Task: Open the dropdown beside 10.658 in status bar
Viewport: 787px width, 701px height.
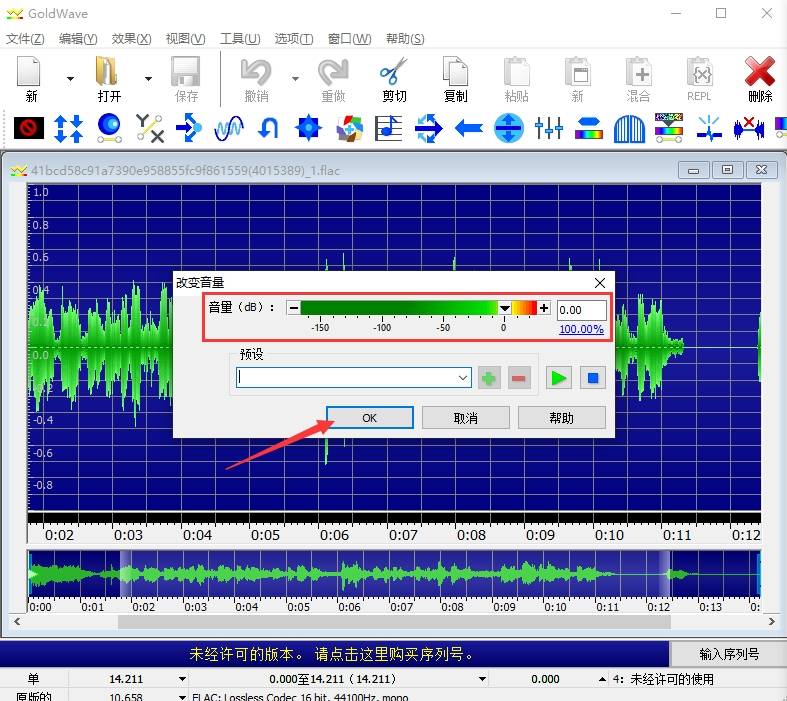Action: click(182, 696)
